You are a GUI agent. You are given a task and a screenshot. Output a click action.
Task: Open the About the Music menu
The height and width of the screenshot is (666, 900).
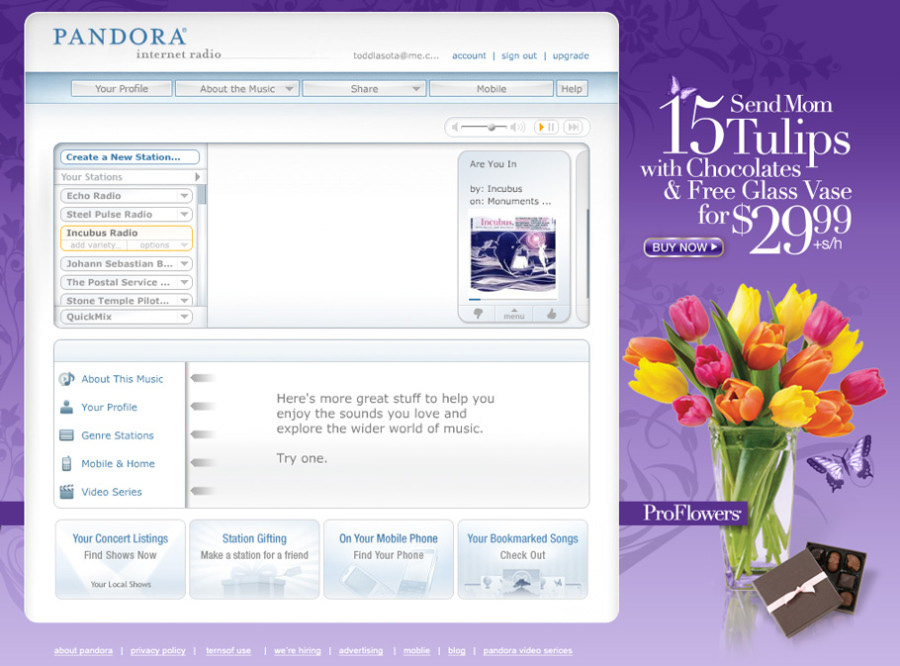tap(238, 89)
